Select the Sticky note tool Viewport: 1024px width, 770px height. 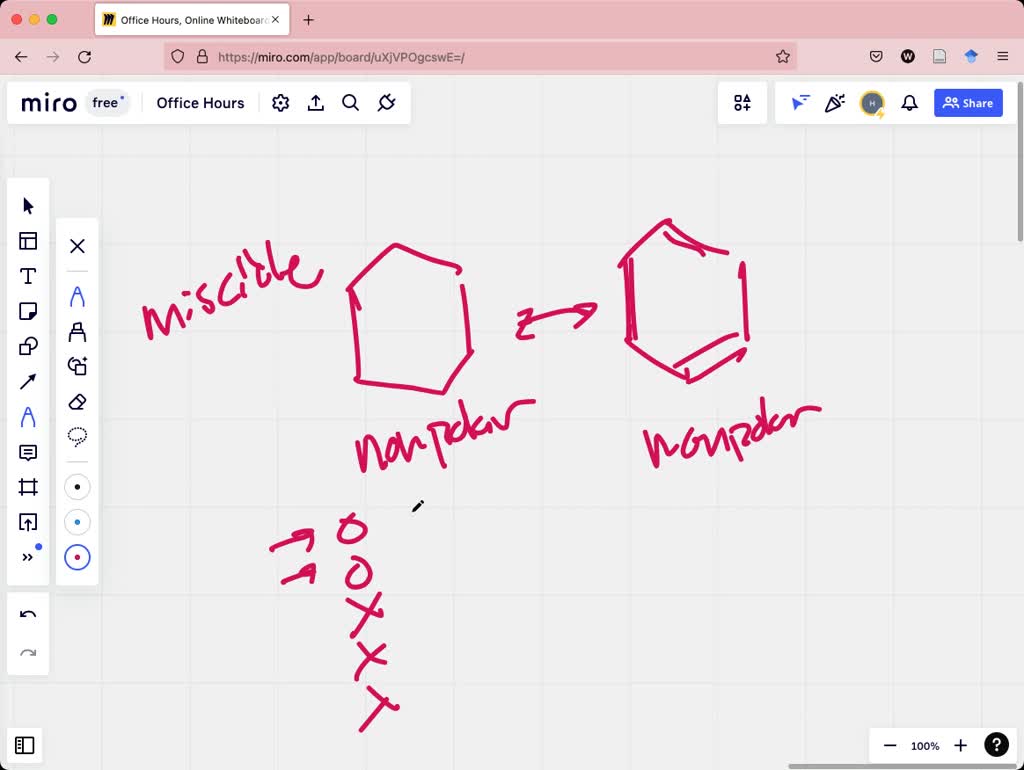click(27, 311)
